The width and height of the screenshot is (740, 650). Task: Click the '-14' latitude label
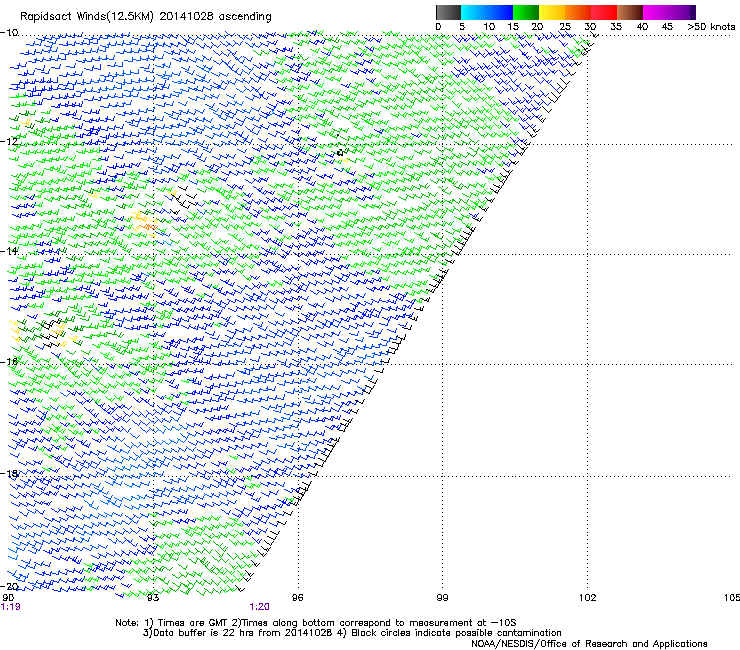[9, 251]
